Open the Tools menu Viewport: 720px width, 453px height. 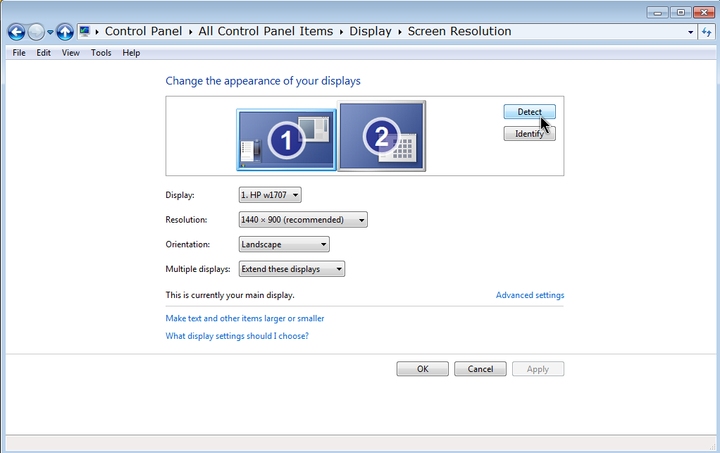[101, 53]
